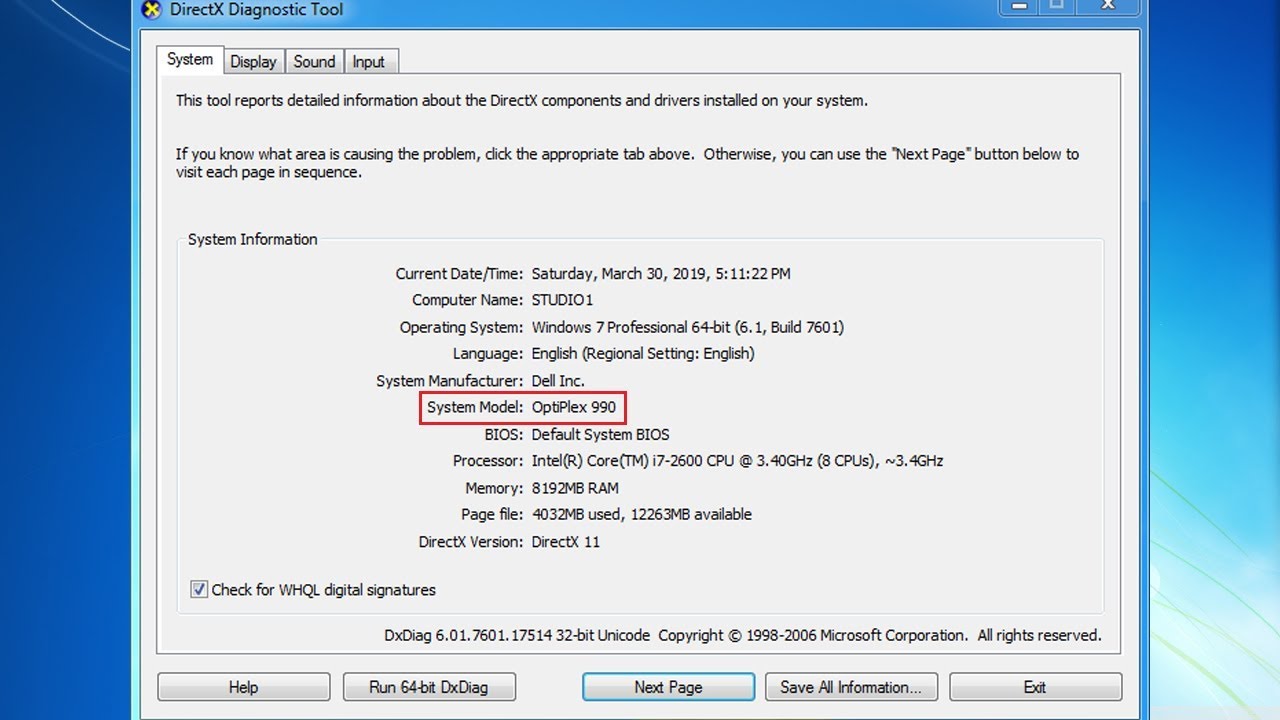Open the Display tab
Screen dimensions: 1280x720
(253, 62)
